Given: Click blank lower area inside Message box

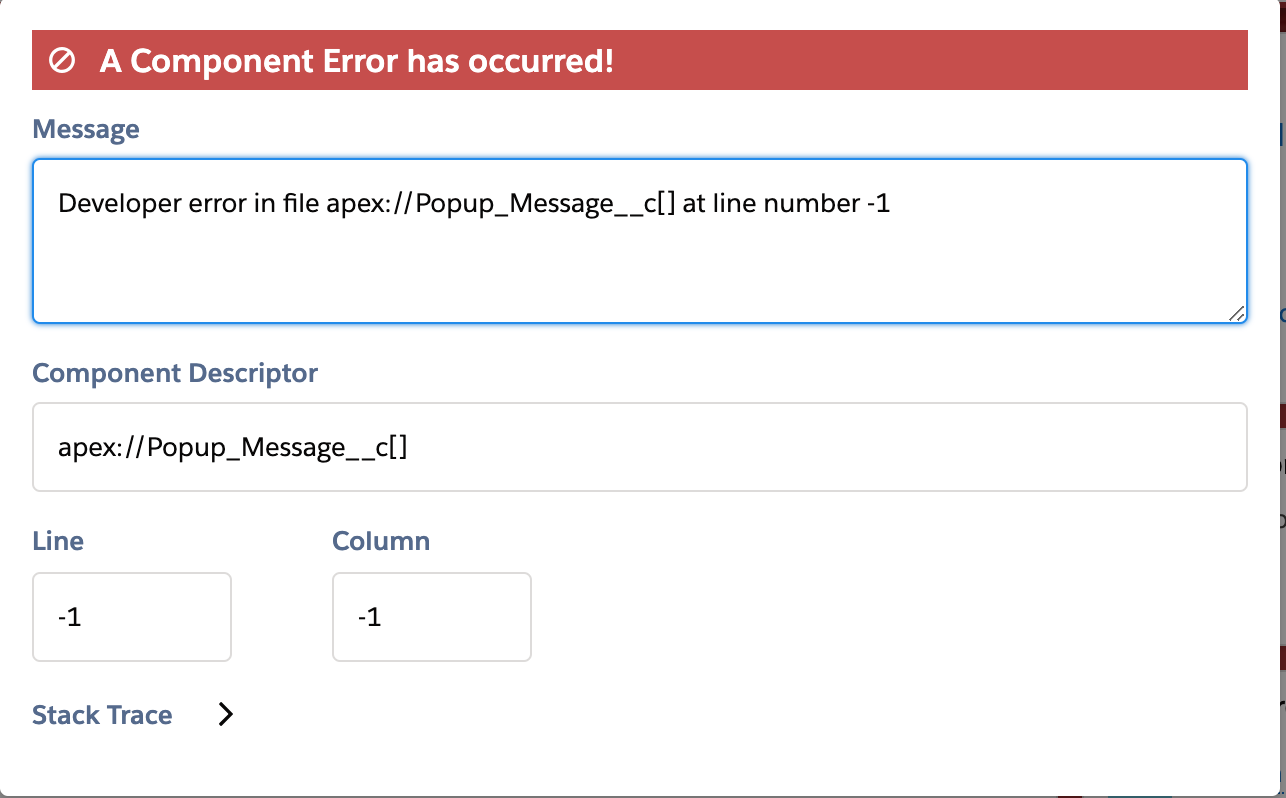Looking at the screenshot, I should (640, 275).
